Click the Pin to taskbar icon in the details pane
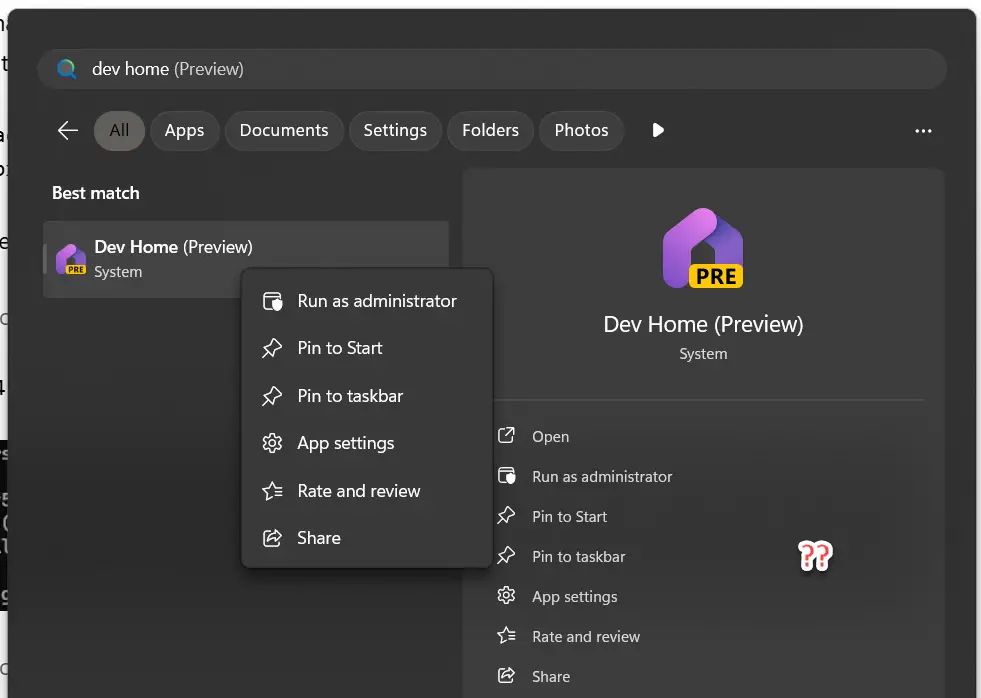This screenshot has width=981, height=698. pyautogui.click(x=506, y=555)
